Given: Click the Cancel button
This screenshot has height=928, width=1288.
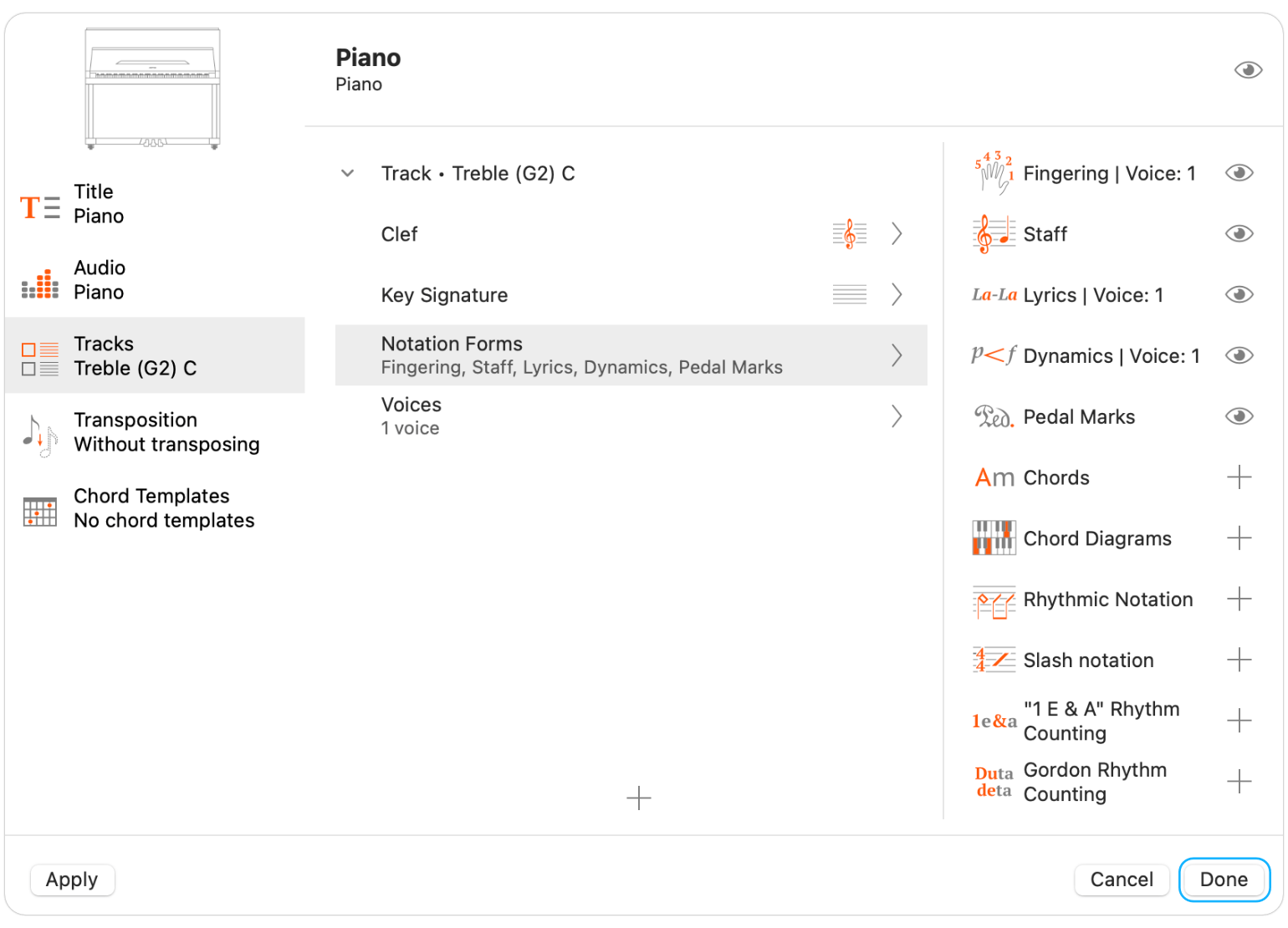Looking at the screenshot, I should [x=1122, y=880].
